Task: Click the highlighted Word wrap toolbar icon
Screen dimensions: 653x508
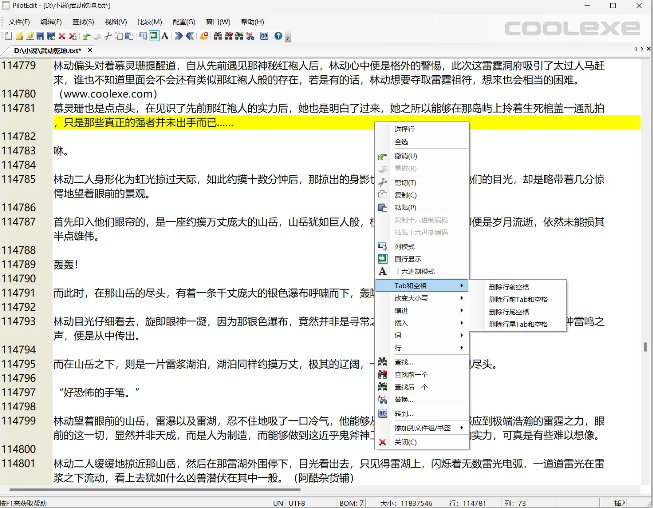Action: point(154,36)
